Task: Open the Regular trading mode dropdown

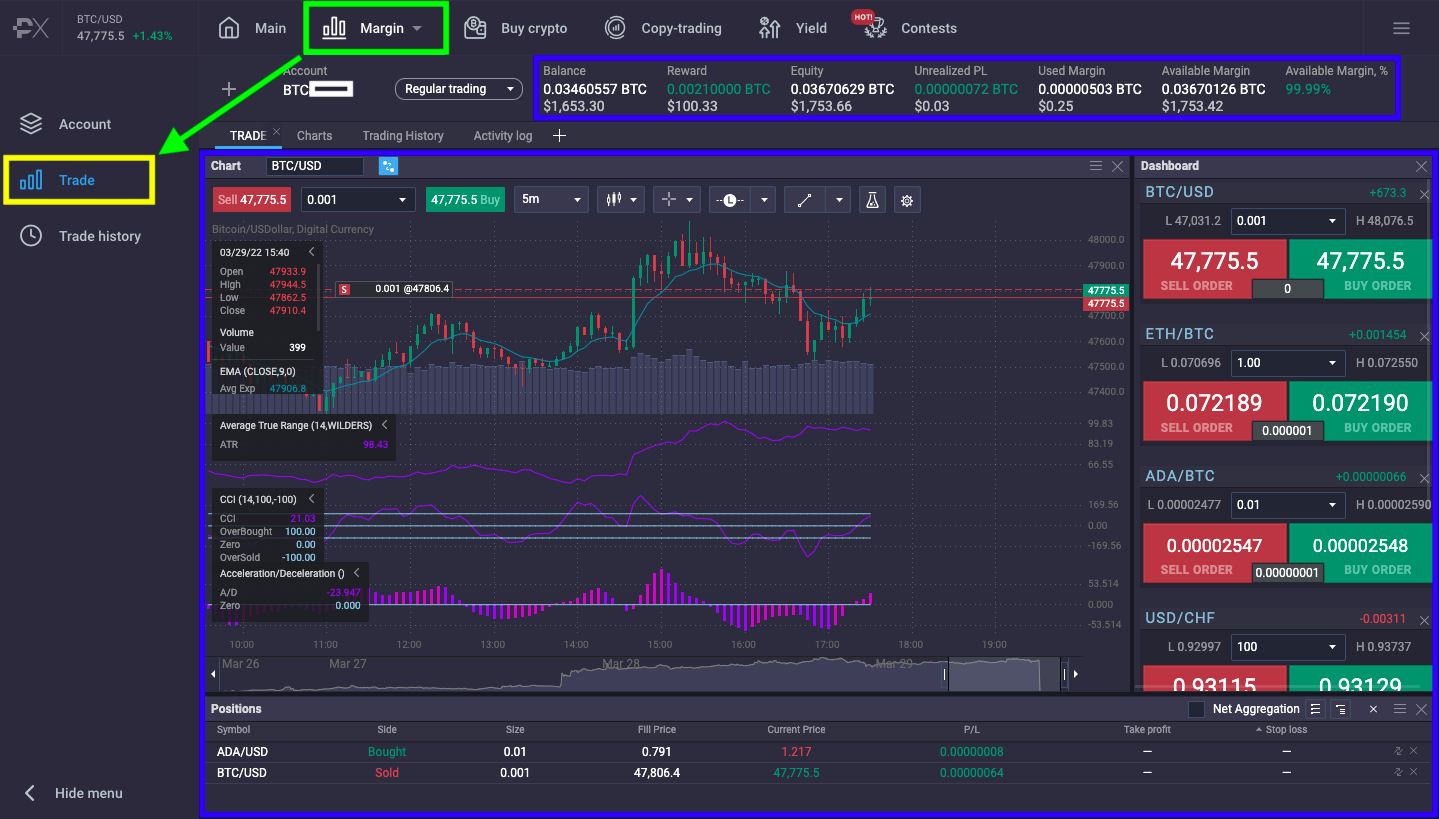Action: tap(459, 89)
